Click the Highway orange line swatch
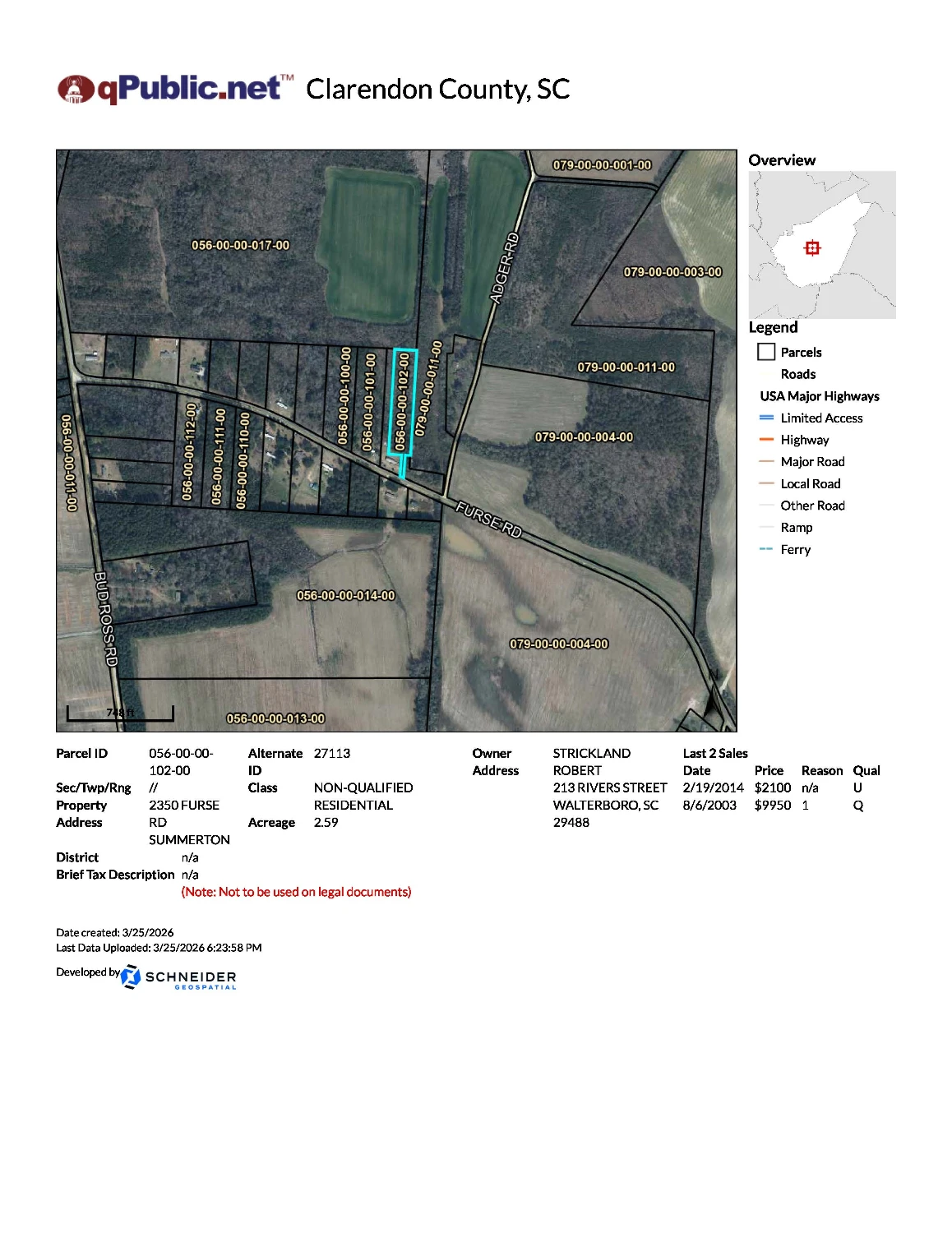Image resolution: width=952 pixels, height=1233 pixels. click(x=766, y=440)
